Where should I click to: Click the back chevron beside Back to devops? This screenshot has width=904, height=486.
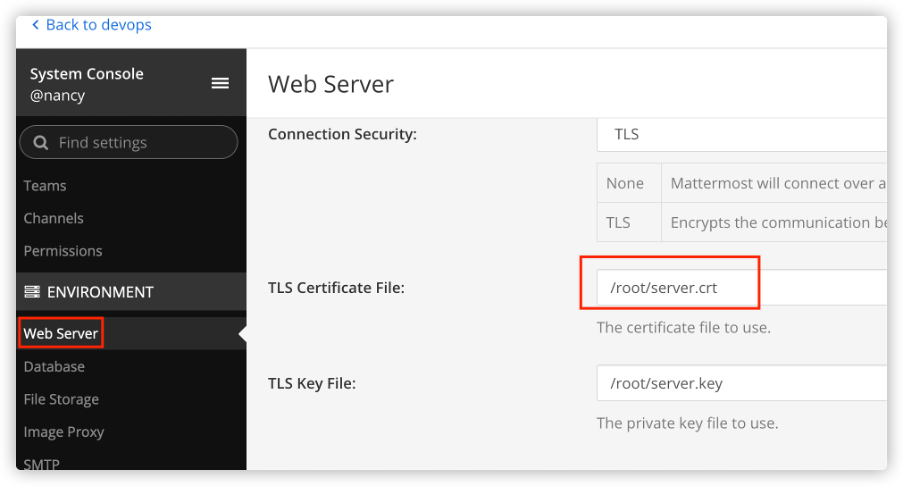36,24
